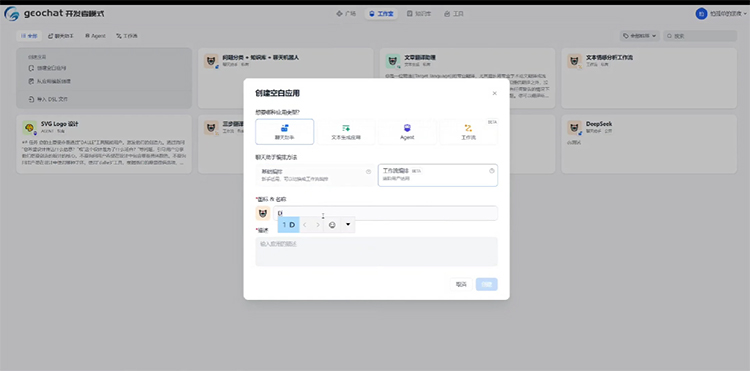Screen dimensions: 750x371
Task: Select candidate 1 D in the input method bar
Action: click(x=288, y=225)
